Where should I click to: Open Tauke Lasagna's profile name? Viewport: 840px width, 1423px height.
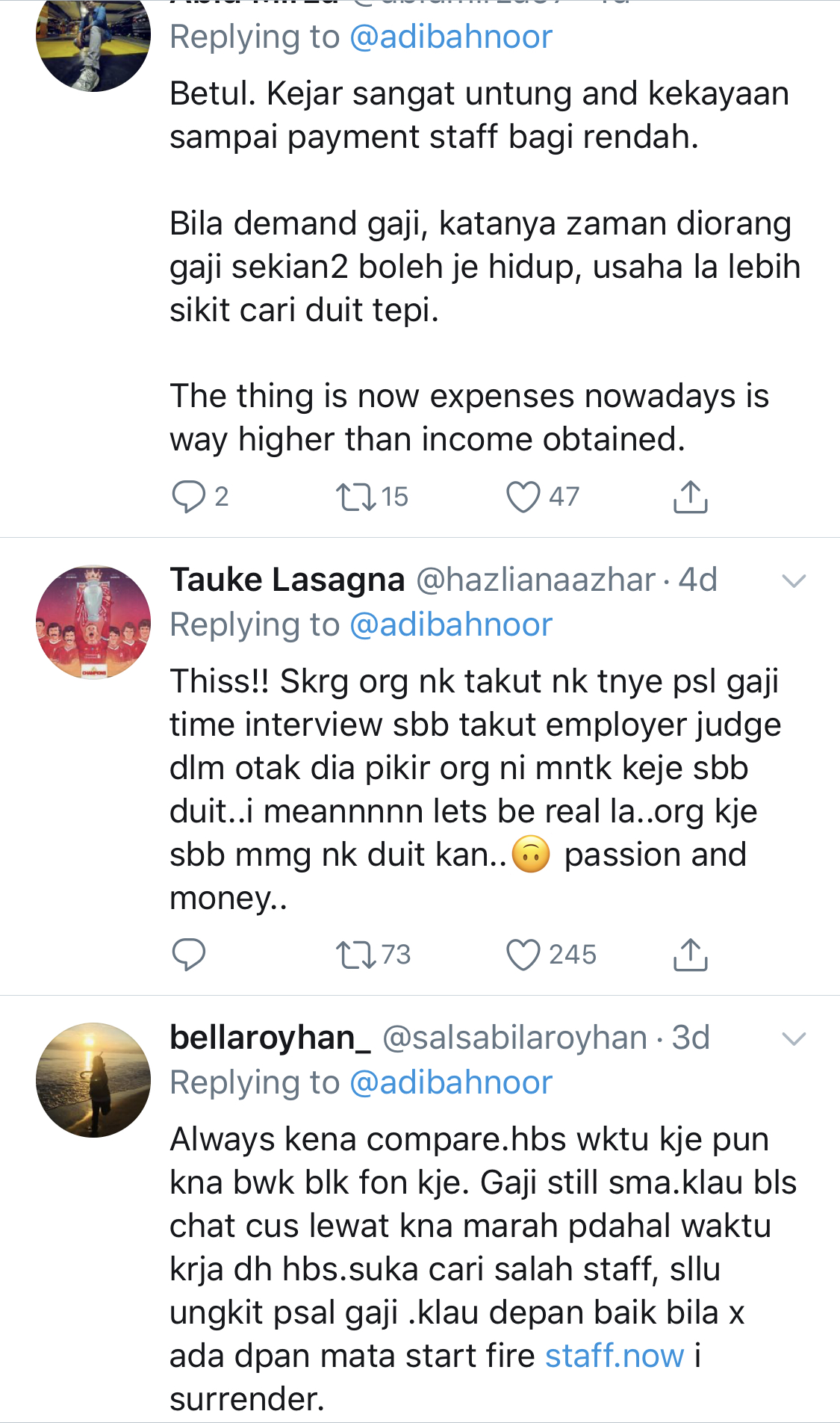pyautogui.click(x=287, y=580)
